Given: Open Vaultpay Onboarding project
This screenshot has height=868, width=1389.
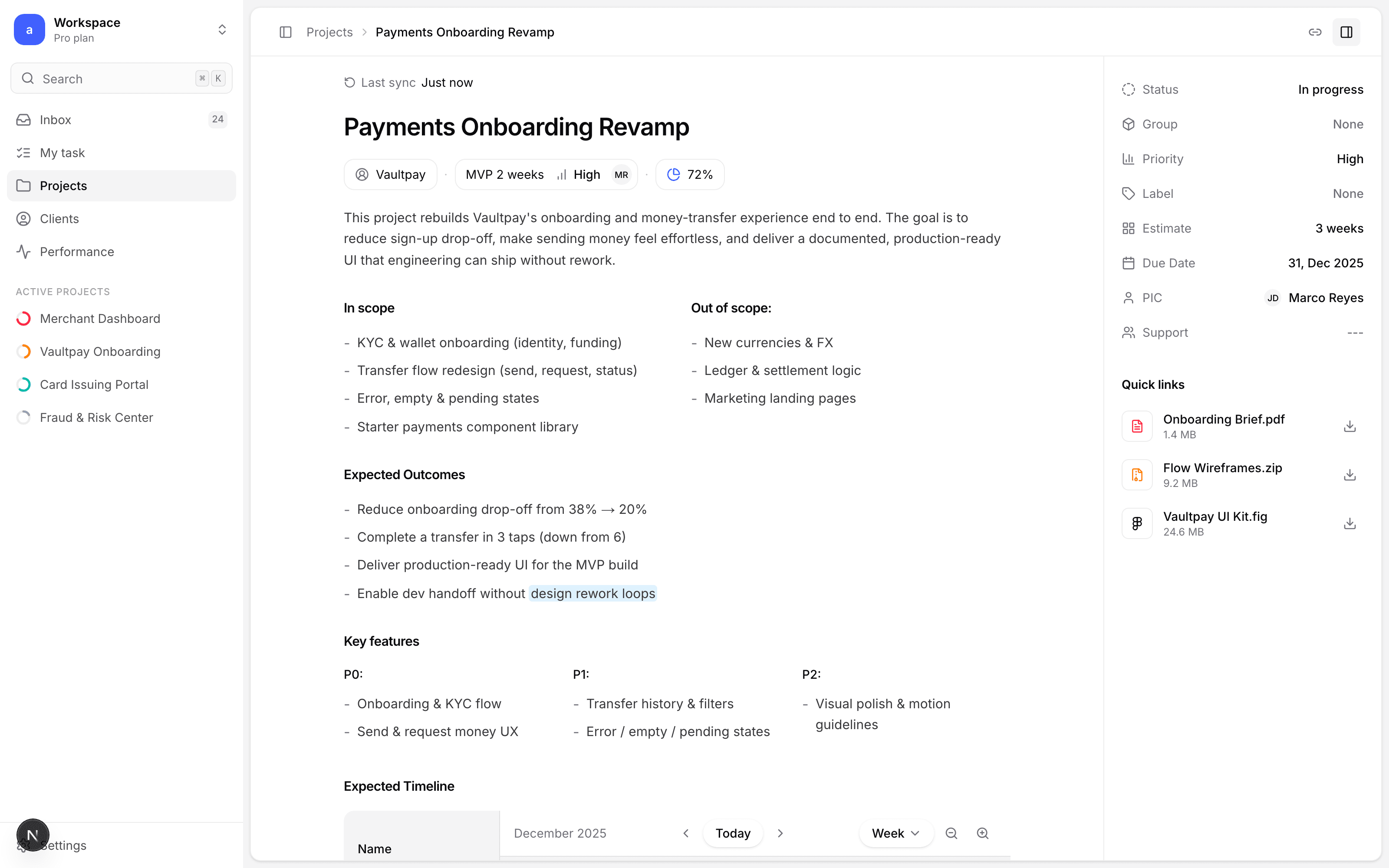Looking at the screenshot, I should point(122,352).
